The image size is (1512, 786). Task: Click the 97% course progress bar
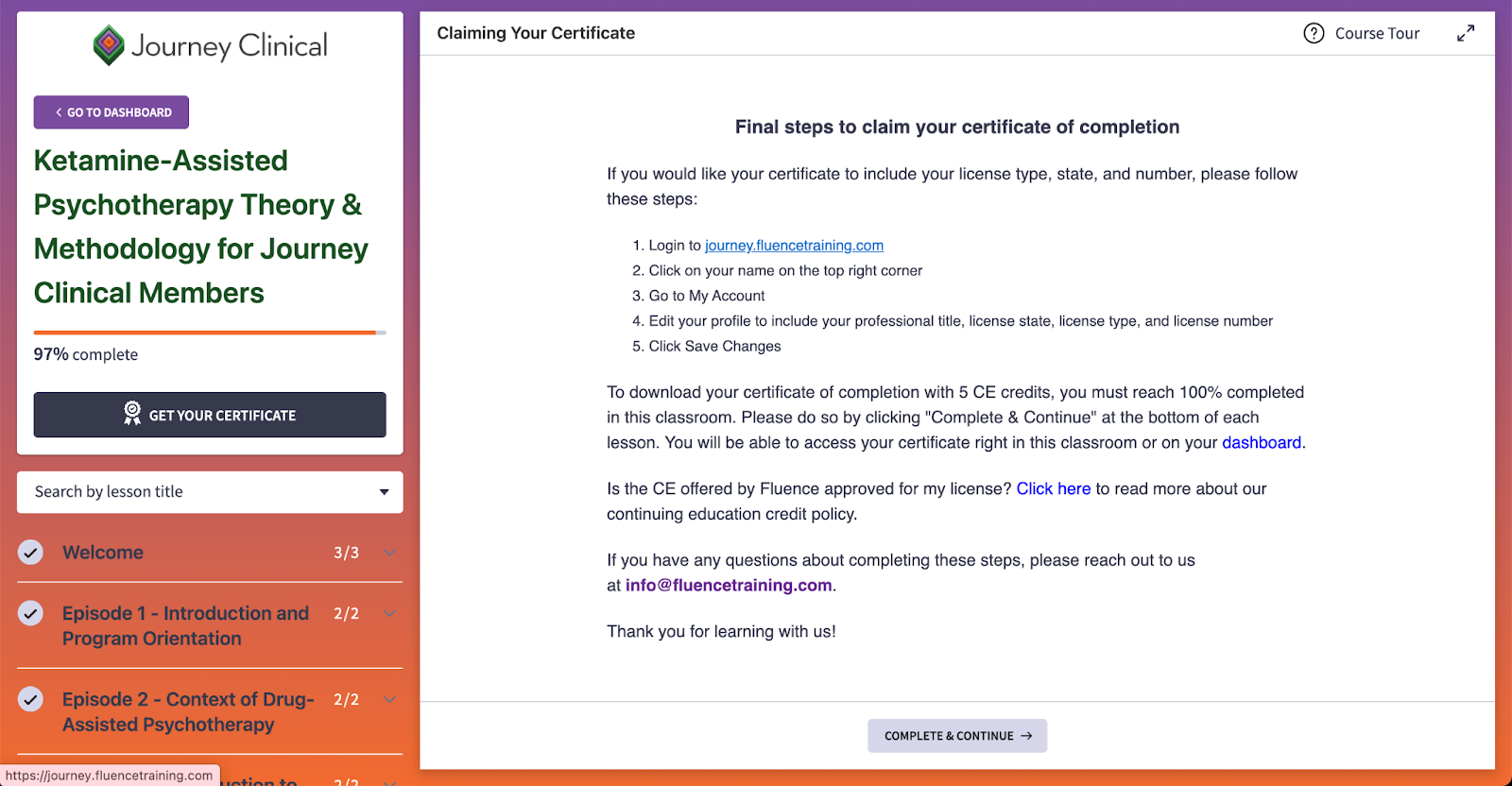coord(210,333)
